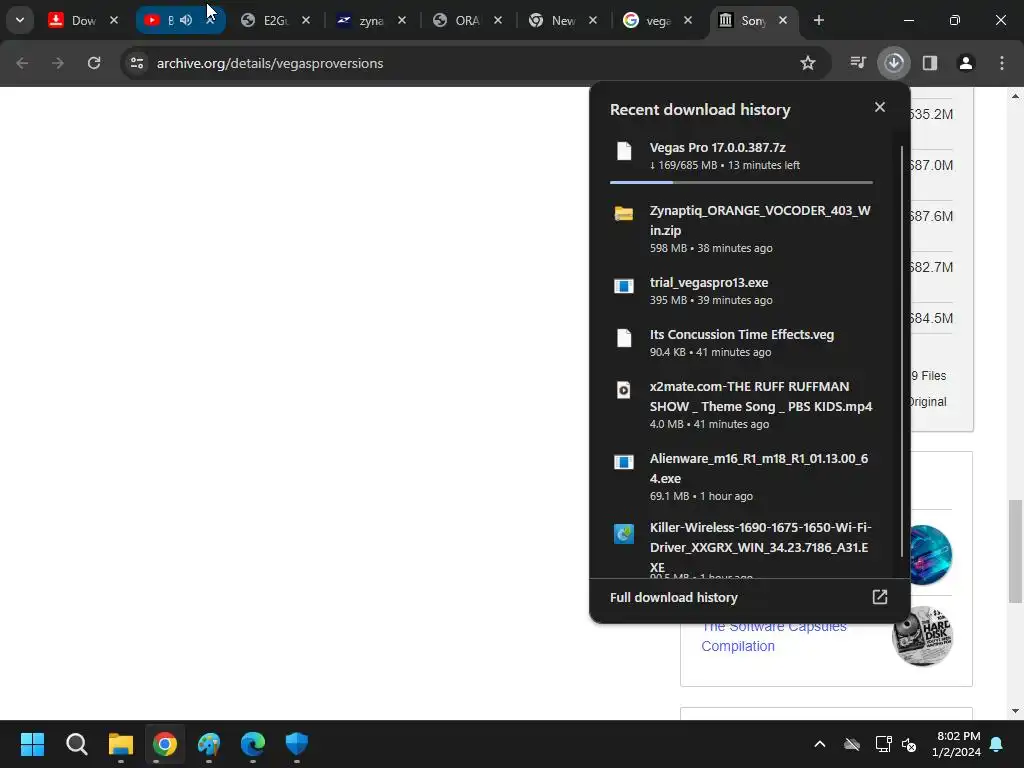
Task: Click the page vertical scrollbar thumb
Action: click(1015, 552)
